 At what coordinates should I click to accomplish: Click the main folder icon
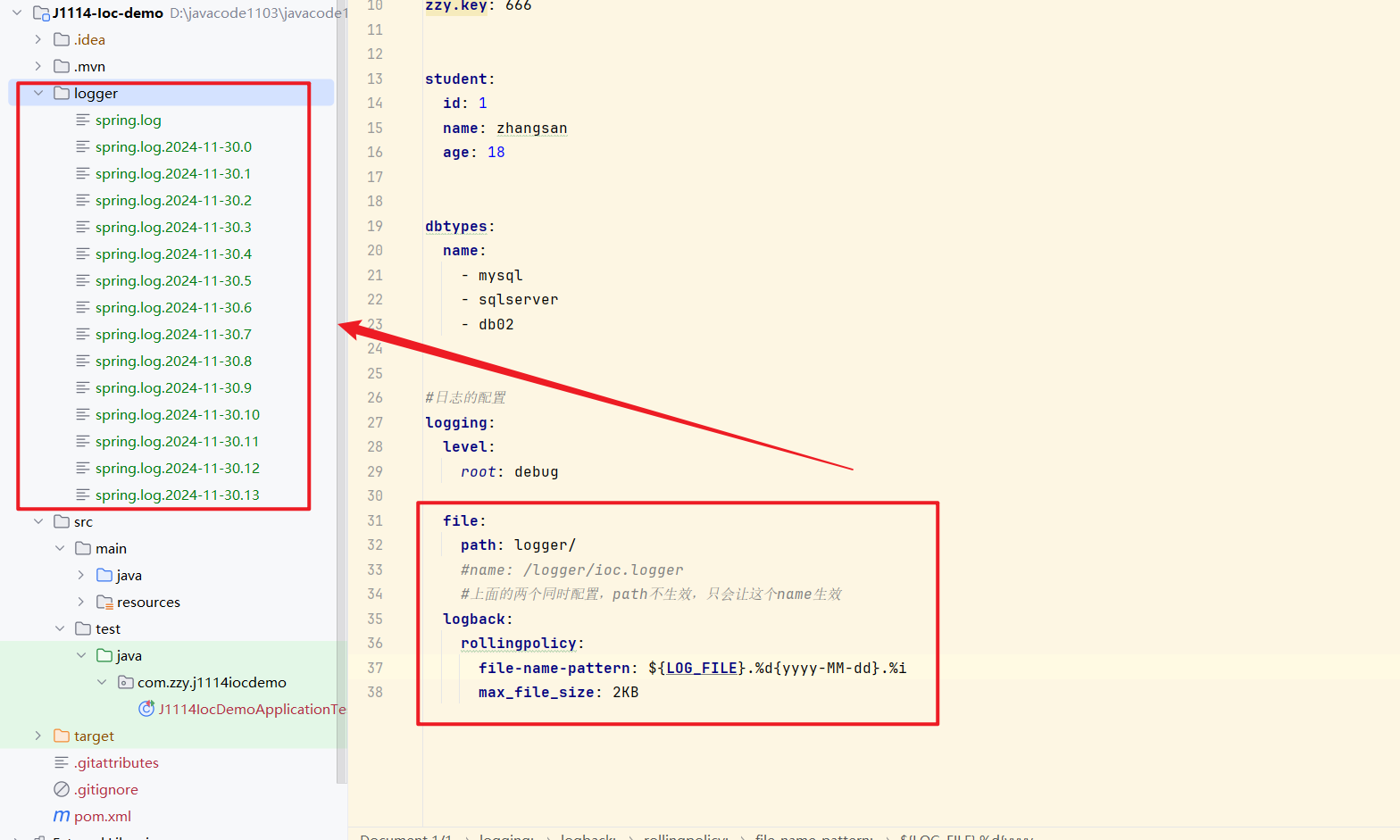tap(83, 548)
